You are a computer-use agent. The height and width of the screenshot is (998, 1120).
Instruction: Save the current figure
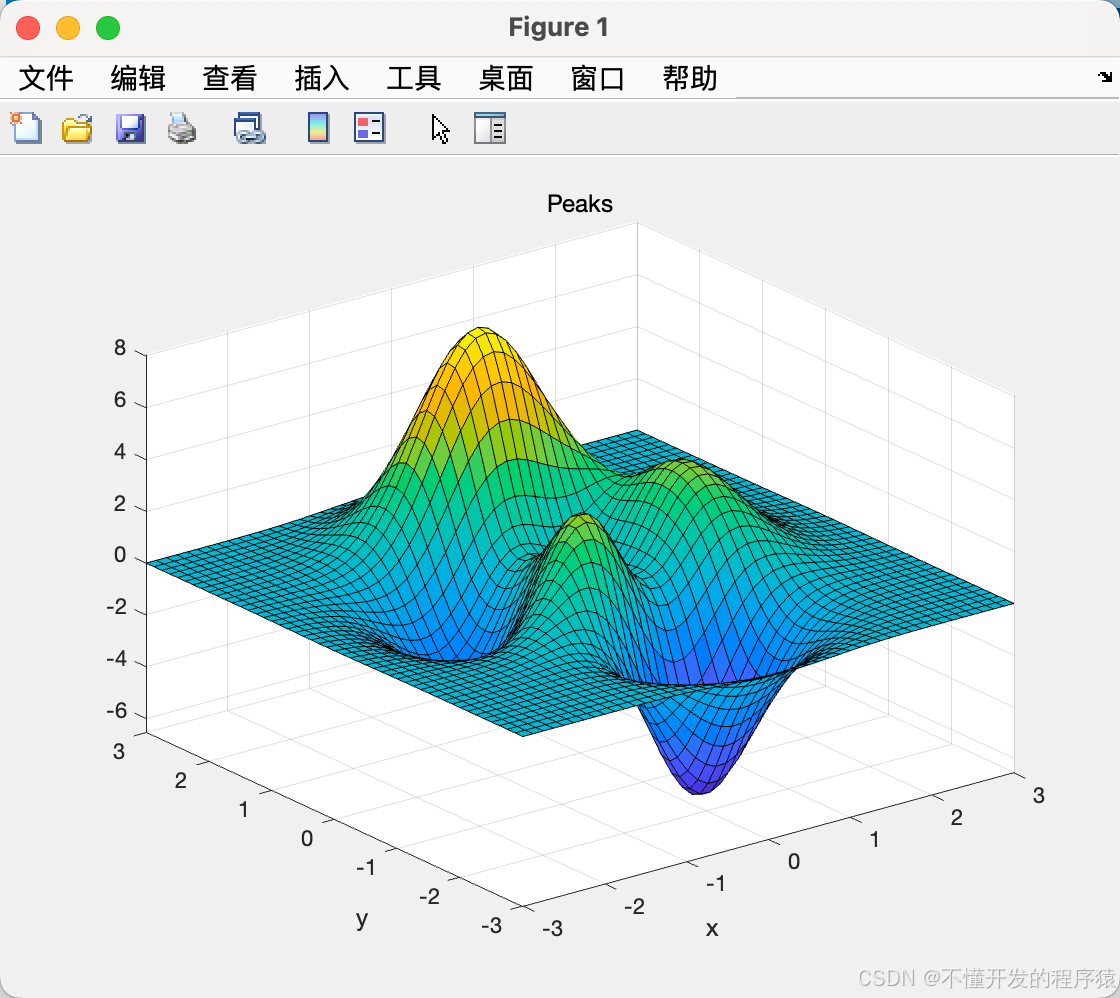(130, 128)
